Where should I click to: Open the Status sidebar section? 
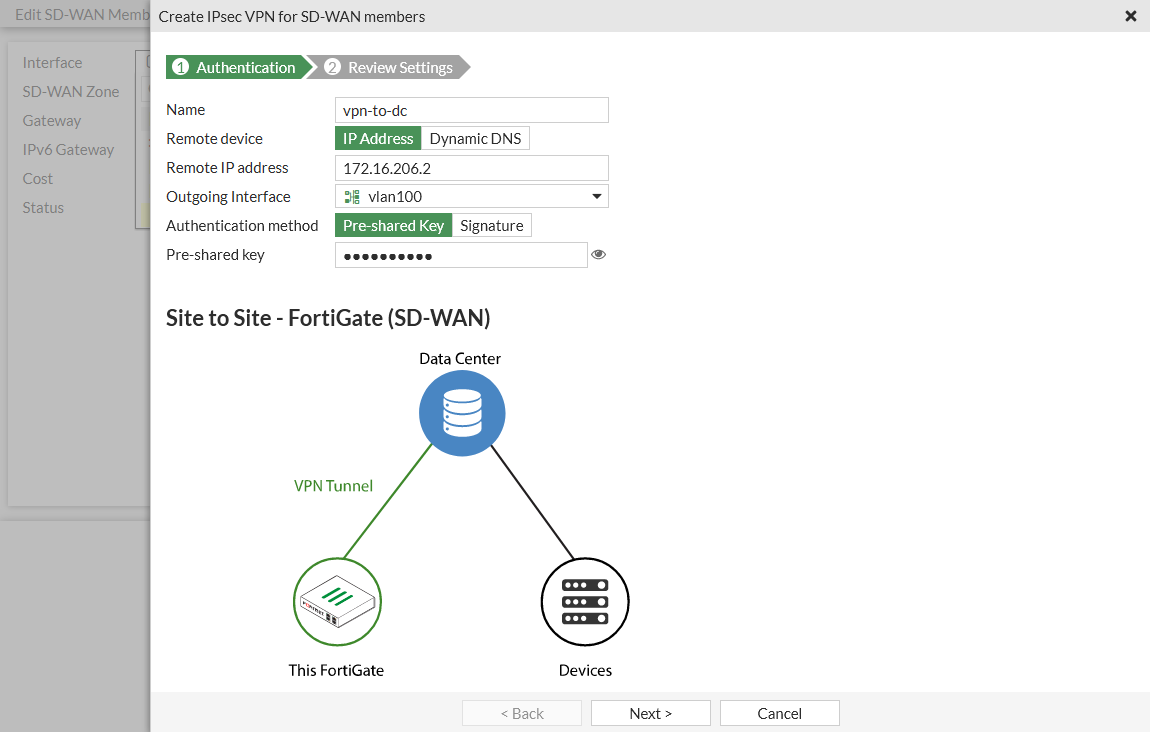[43, 207]
